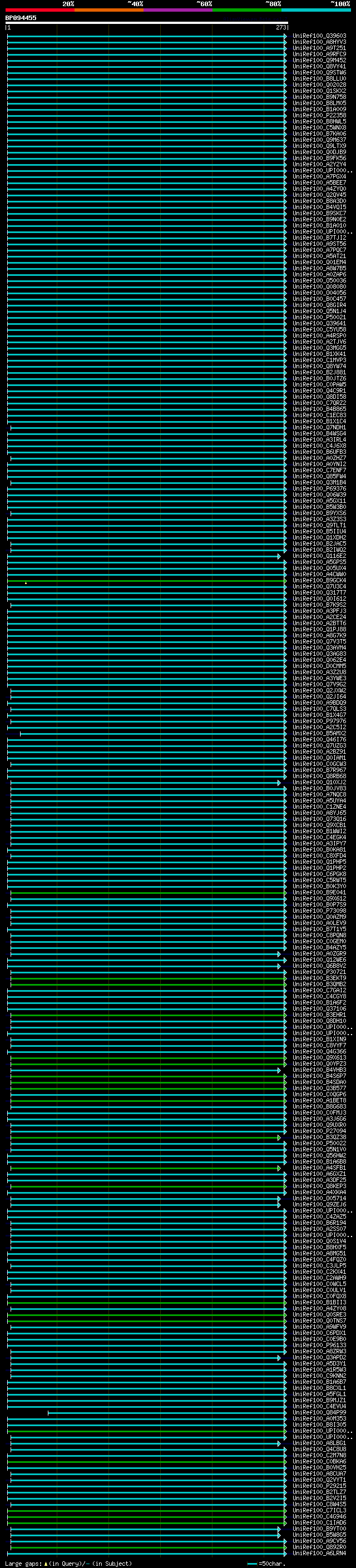
Task: Select the BP094455 query title
Action: pos(21,18)
